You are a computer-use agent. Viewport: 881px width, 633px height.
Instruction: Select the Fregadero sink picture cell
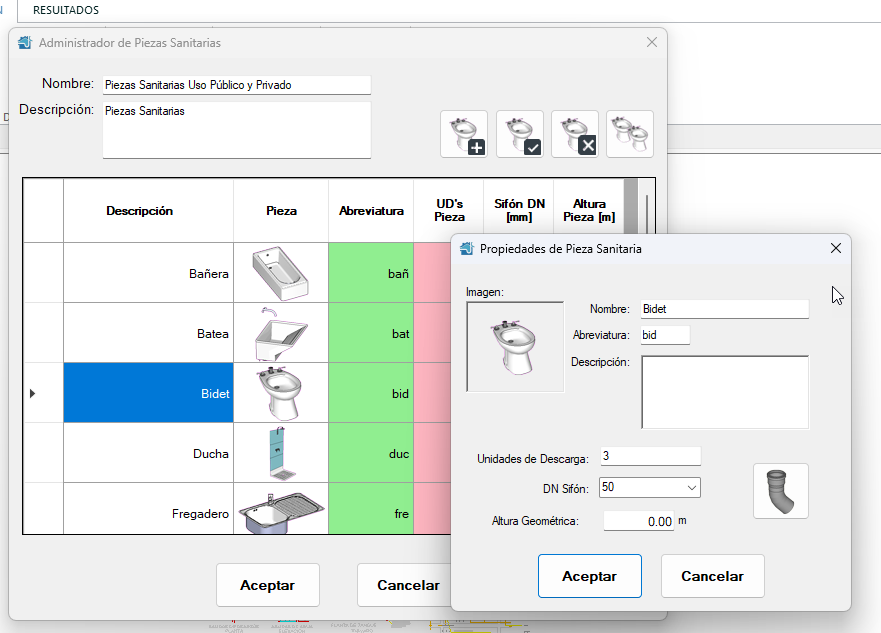click(281, 508)
